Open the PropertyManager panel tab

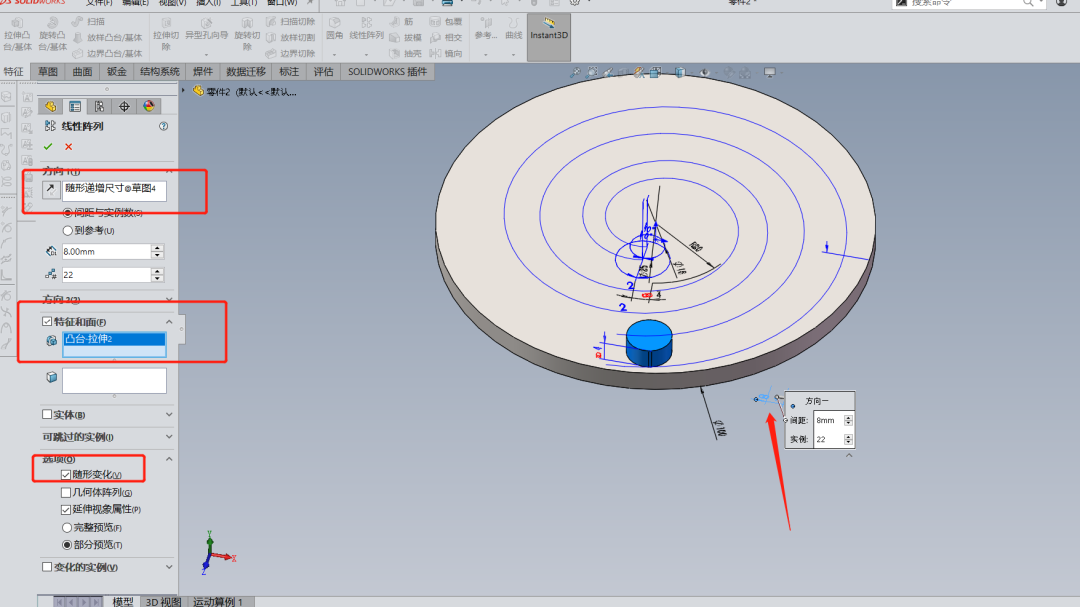[75, 106]
